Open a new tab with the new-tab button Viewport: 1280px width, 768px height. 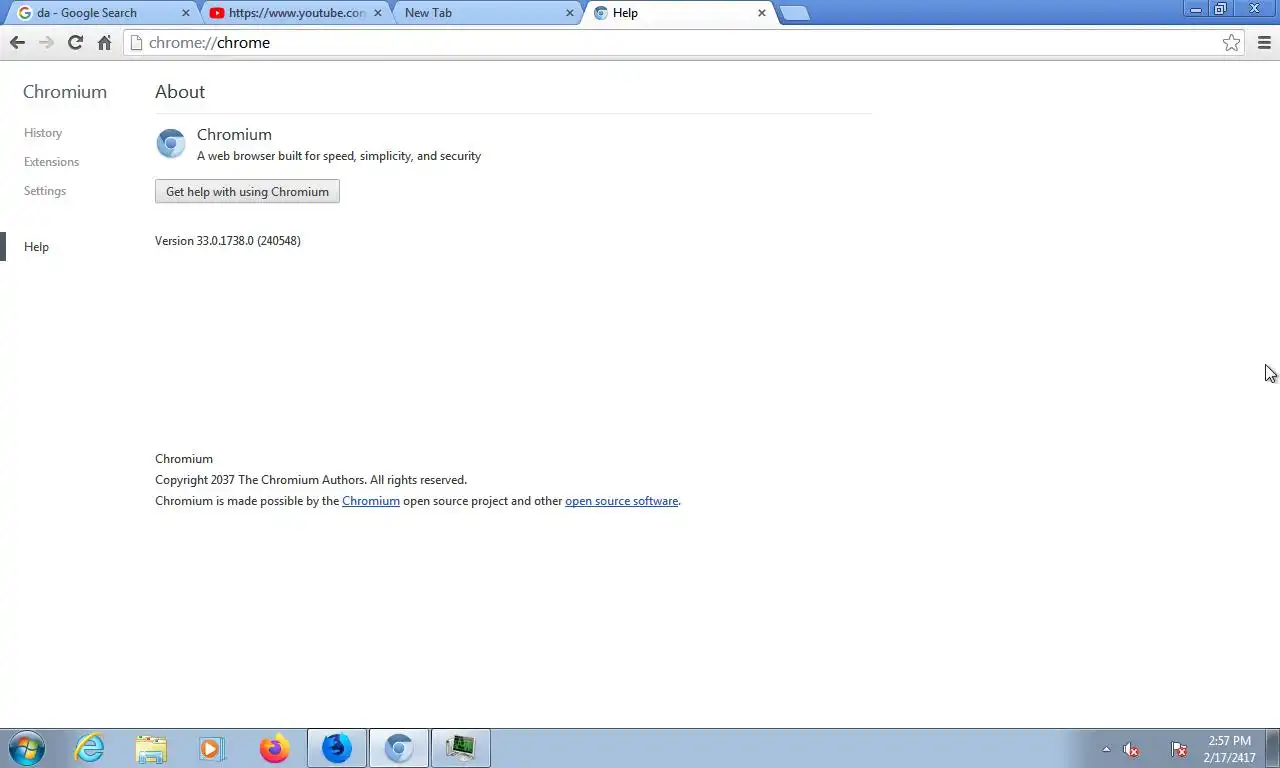coord(794,13)
